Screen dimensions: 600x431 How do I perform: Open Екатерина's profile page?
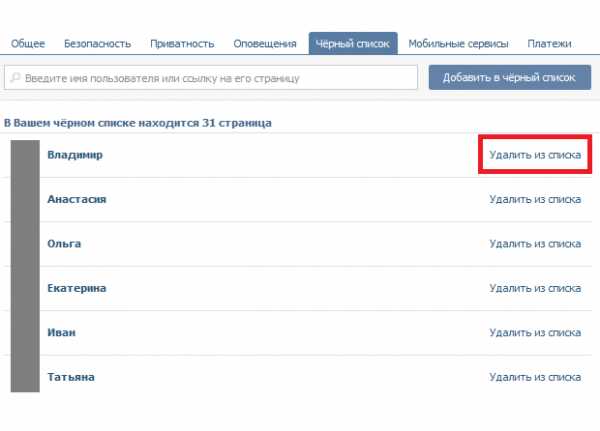pos(77,288)
